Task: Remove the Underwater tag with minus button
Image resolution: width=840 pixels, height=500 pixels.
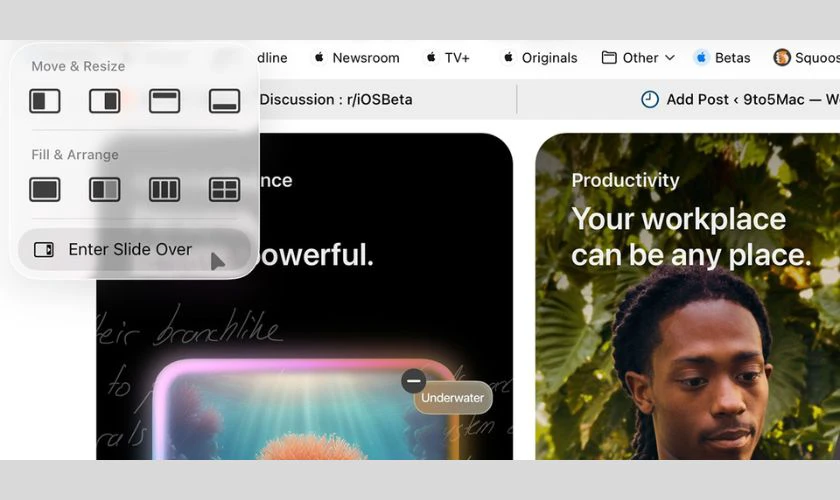Action: 413,381
